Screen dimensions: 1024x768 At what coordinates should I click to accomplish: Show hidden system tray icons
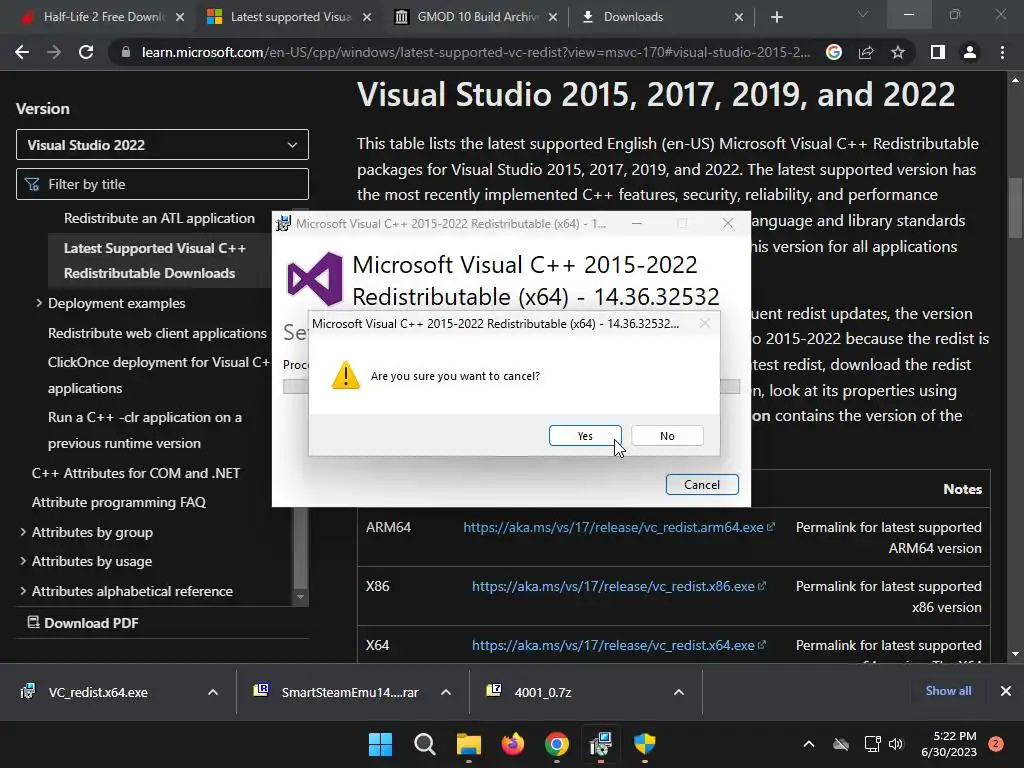pyautogui.click(x=808, y=744)
